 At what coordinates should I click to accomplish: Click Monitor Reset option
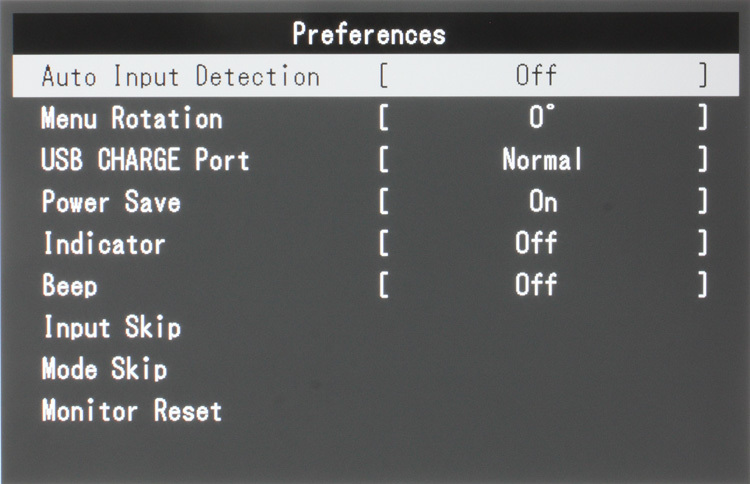click(131, 411)
